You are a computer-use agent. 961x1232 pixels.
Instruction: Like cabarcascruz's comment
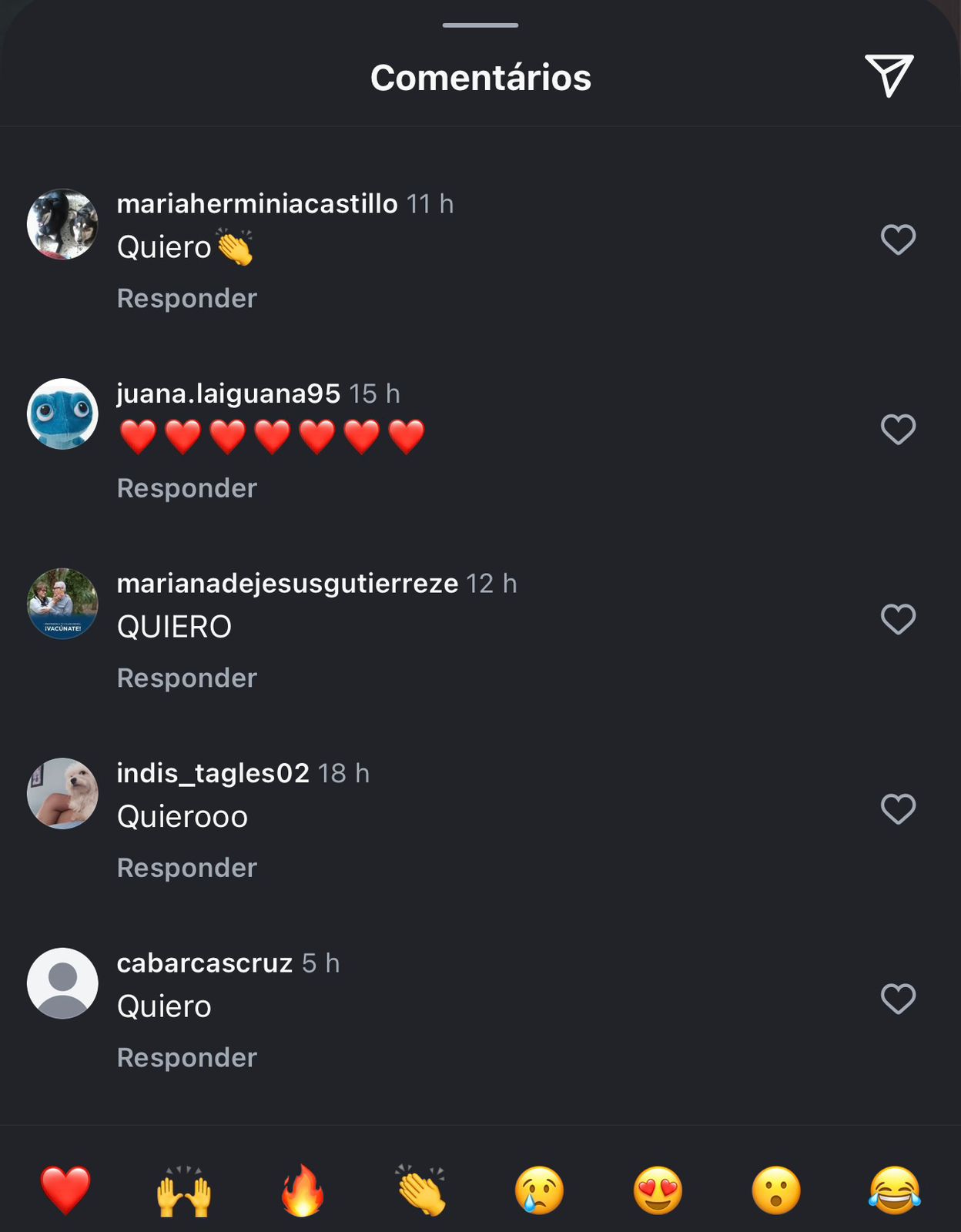[x=898, y=999]
